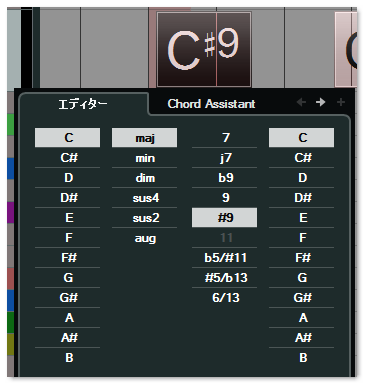Select root note A# in first column

tap(67, 338)
